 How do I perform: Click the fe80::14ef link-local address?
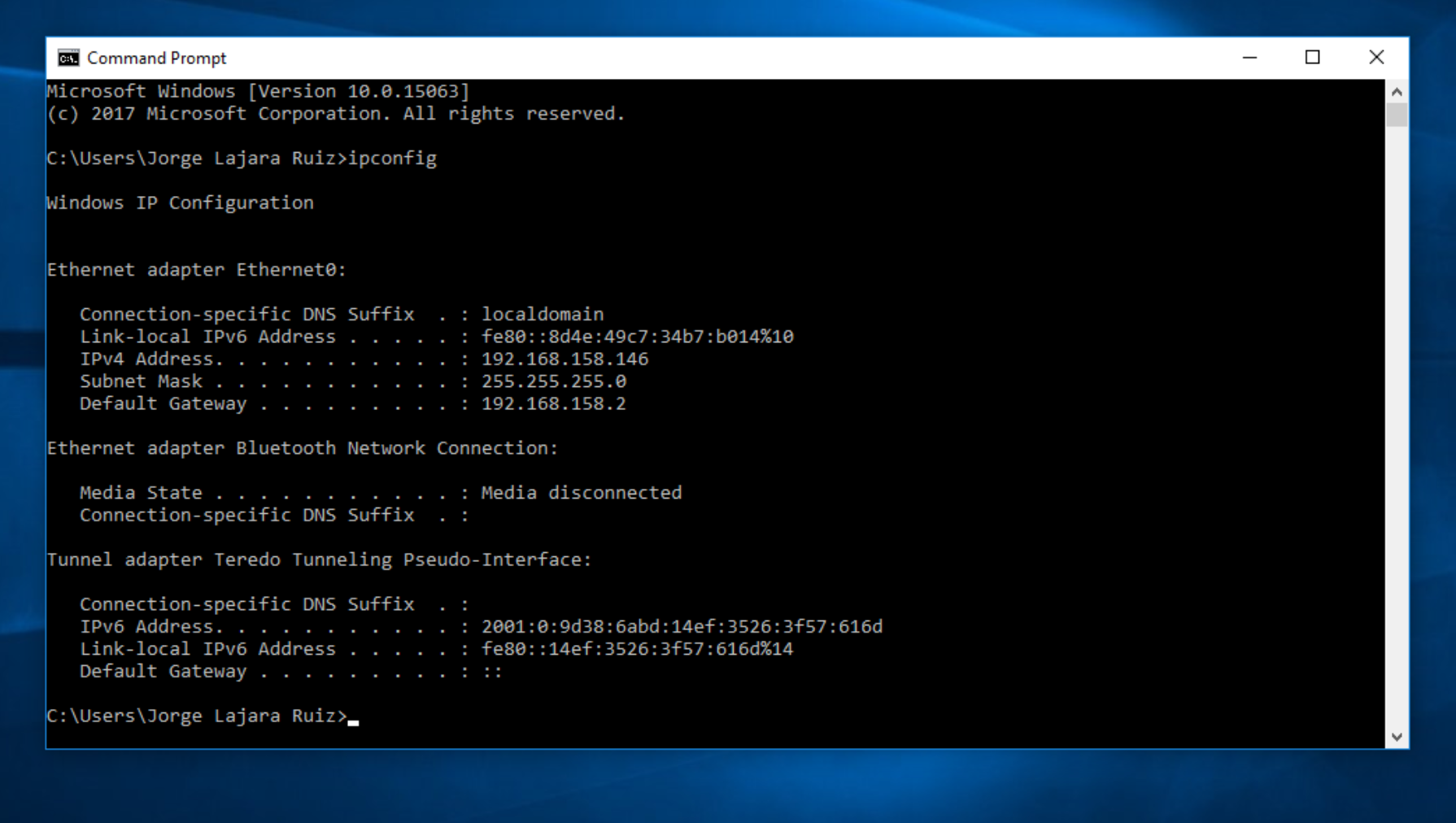637,649
